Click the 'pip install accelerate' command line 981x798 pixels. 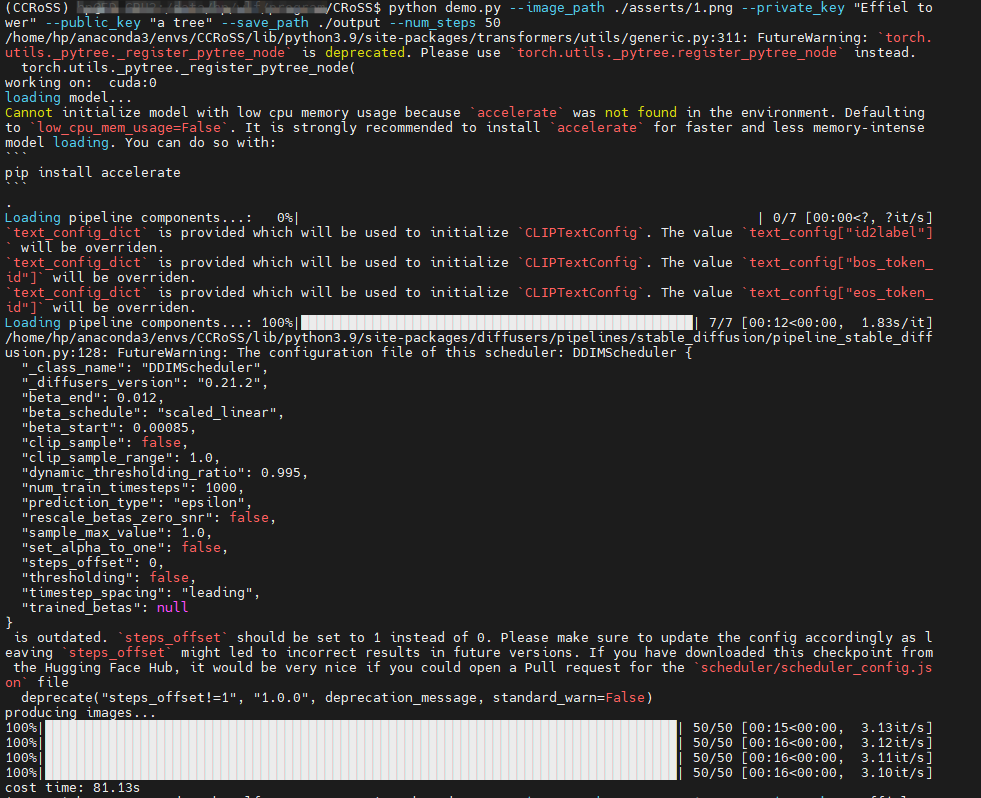(93, 172)
